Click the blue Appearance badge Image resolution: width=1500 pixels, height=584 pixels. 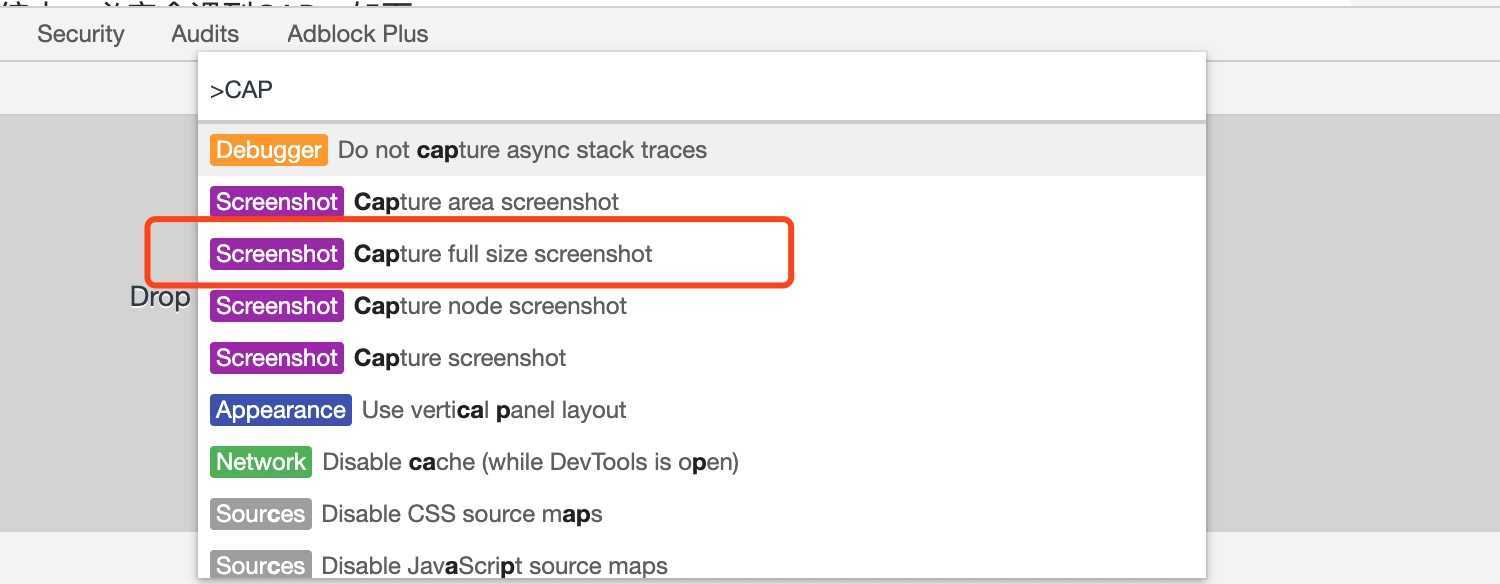click(281, 410)
